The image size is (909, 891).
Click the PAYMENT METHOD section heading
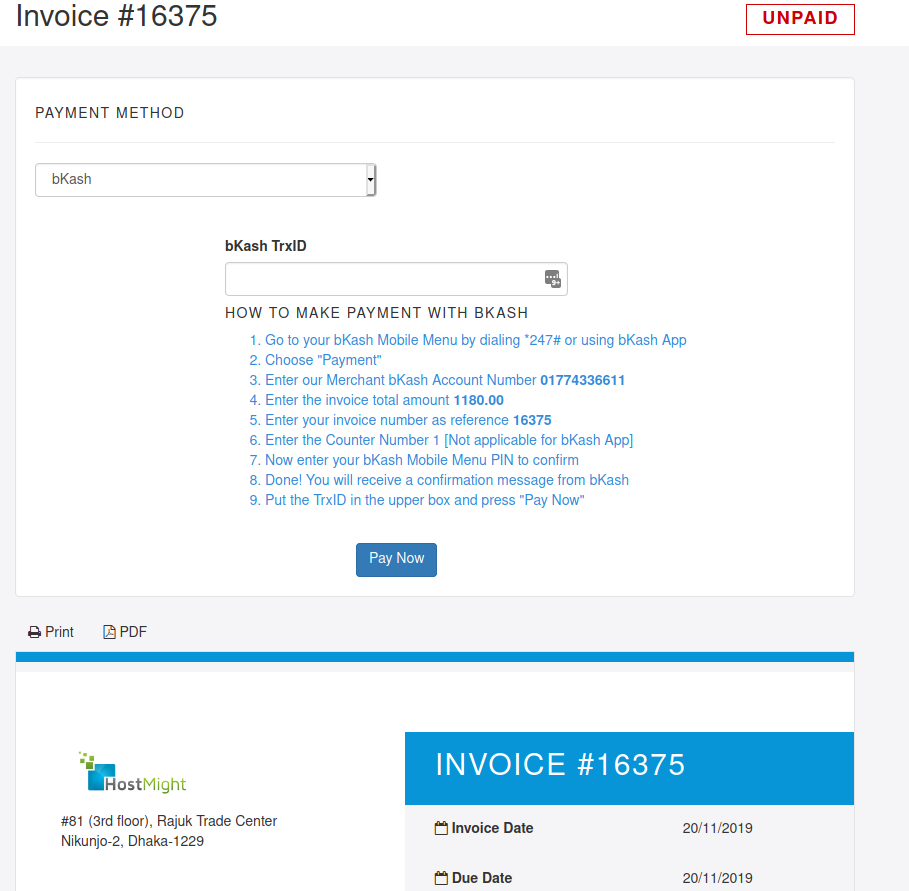(x=110, y=113)
